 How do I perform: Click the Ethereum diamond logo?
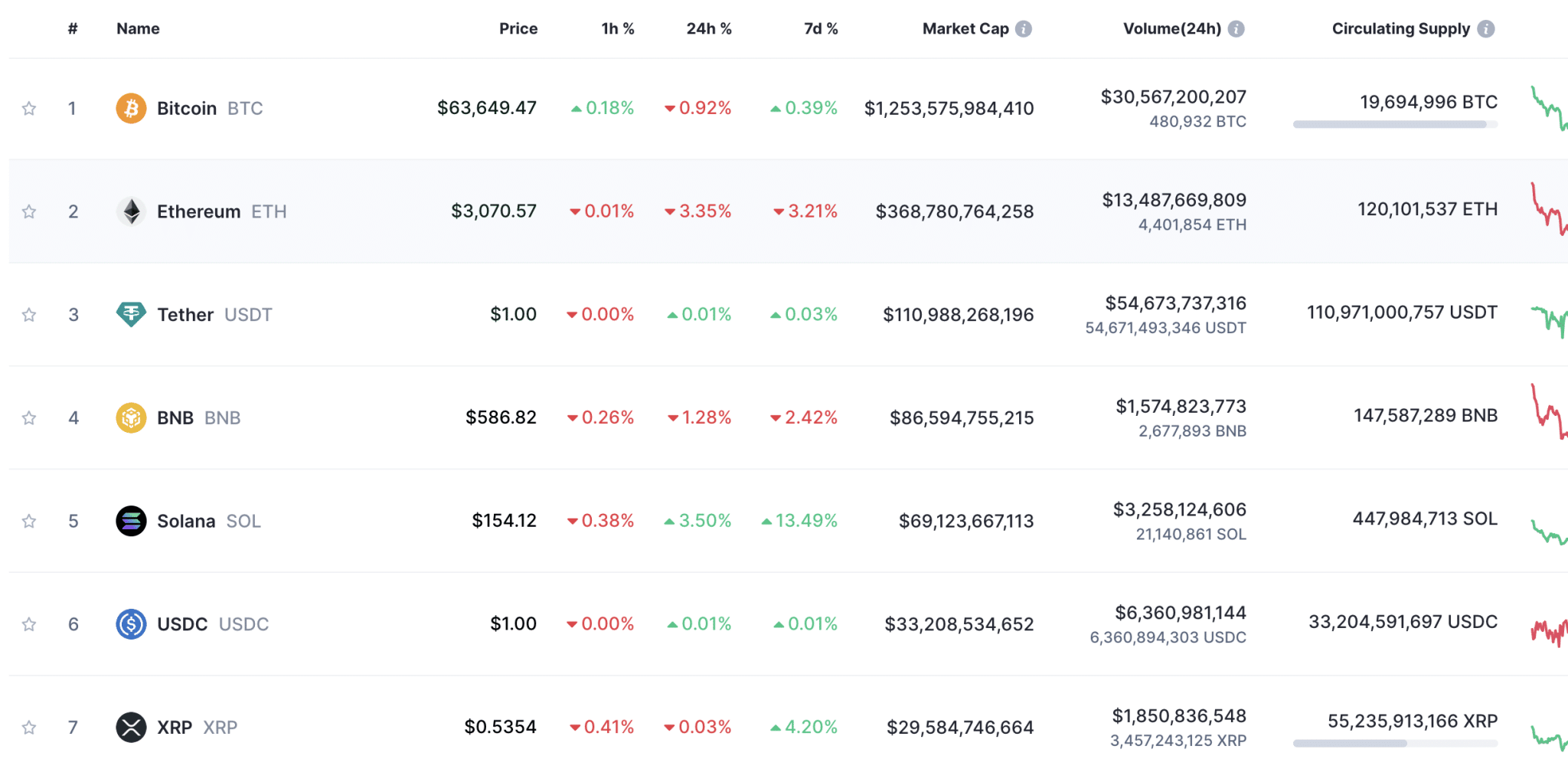(x=131, y=211)
